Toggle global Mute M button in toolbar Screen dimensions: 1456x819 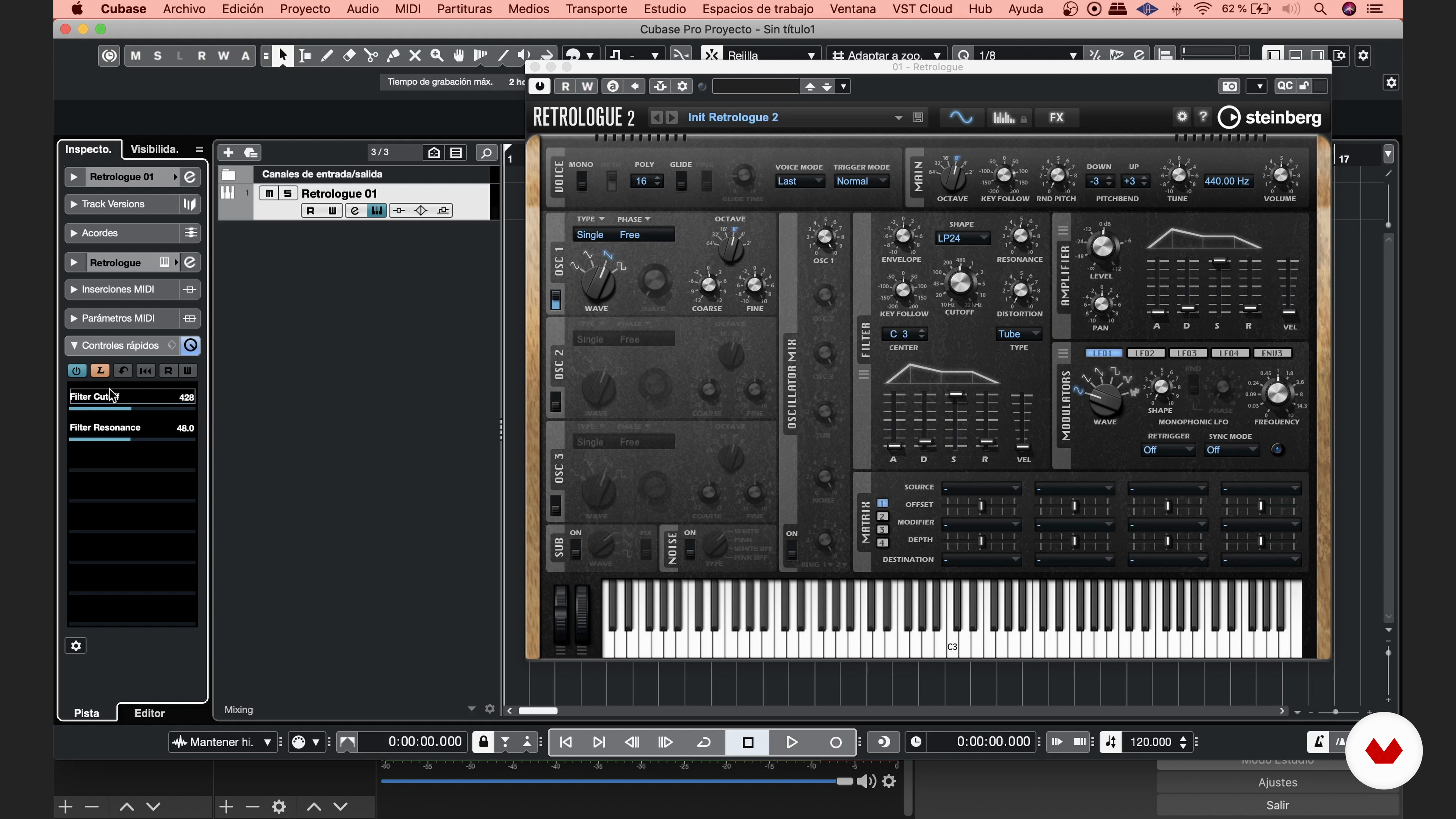(136, 55)
